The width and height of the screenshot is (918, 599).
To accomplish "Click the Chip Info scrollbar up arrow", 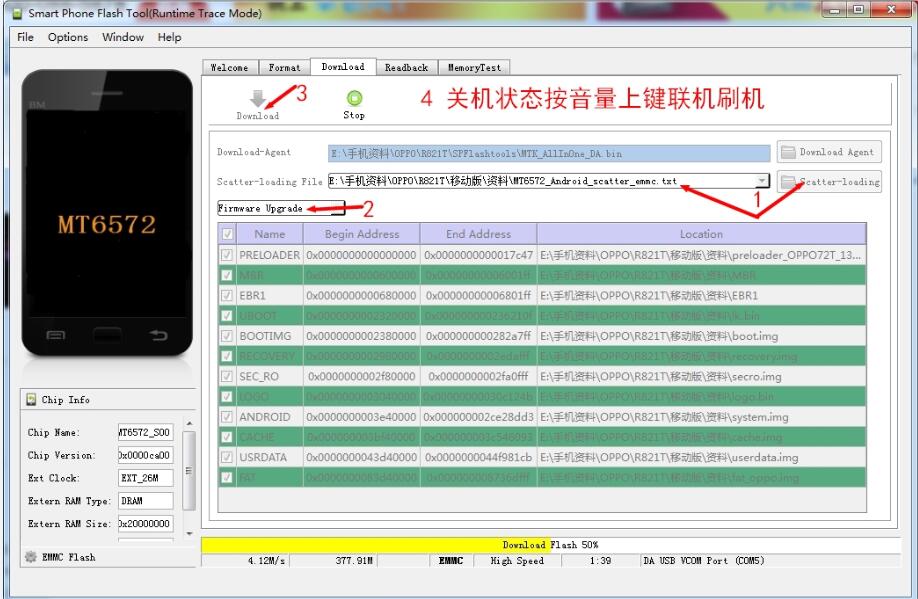I will pos(189,423).
